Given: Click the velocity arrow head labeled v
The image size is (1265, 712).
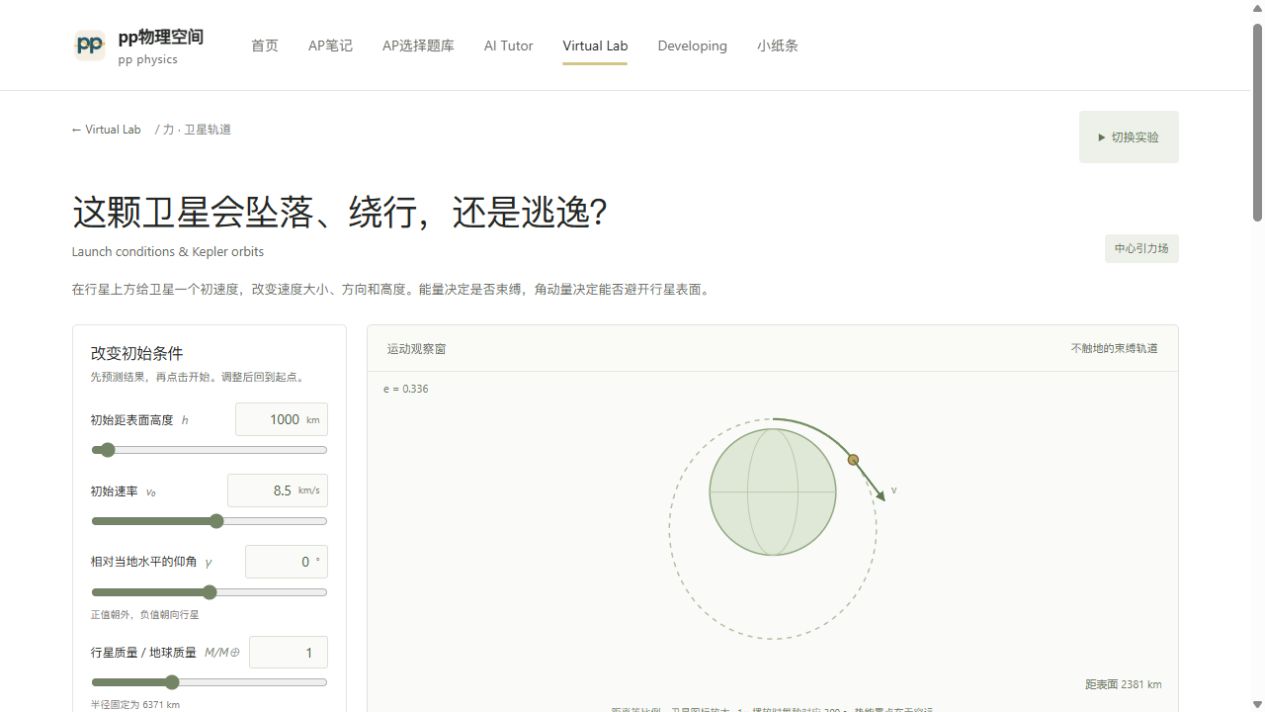Looking at the screenshot, I should tap(879, 495).
